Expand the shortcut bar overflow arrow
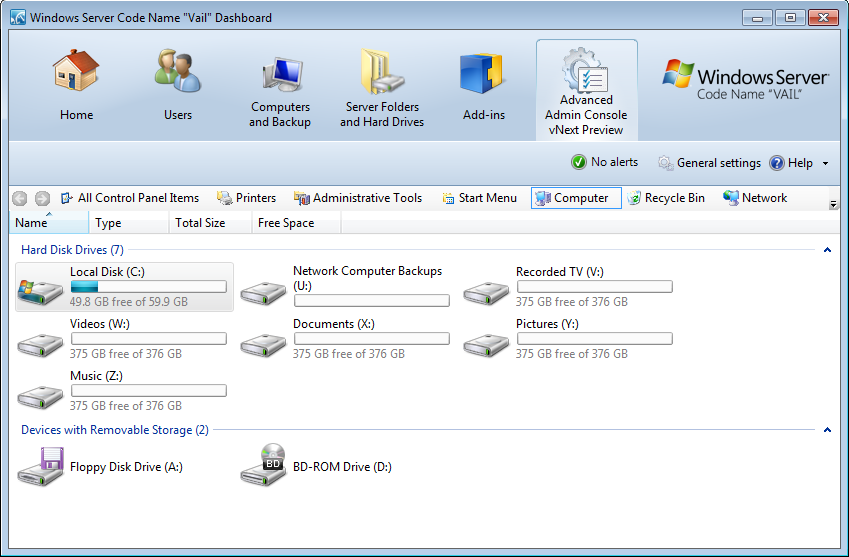 coord(833,204)
